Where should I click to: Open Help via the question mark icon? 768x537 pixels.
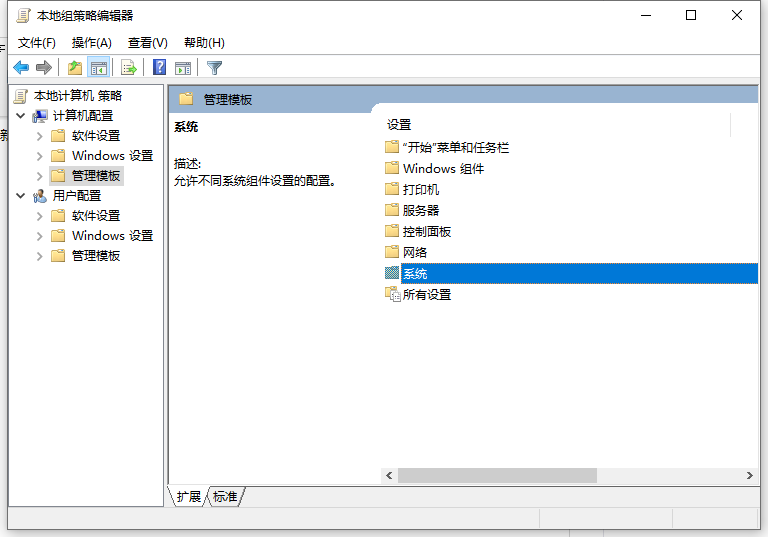(159, 68)
